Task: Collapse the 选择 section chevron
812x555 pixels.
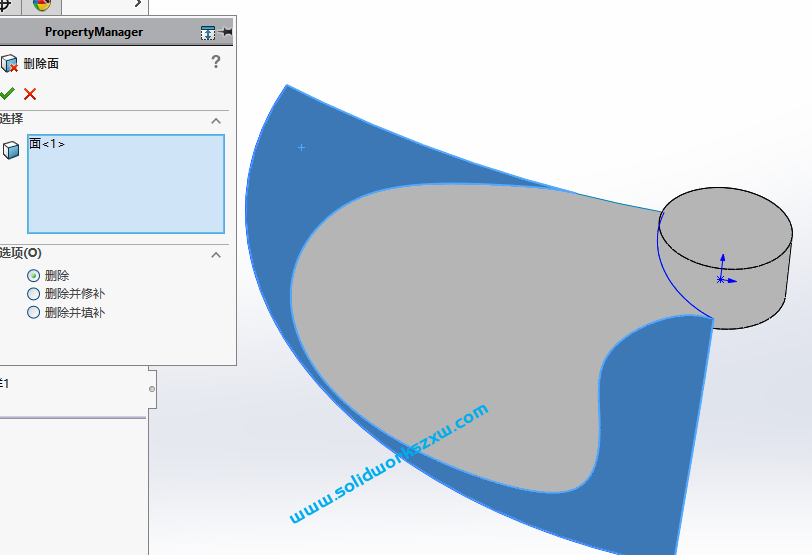Action: (x=216, y=121)
